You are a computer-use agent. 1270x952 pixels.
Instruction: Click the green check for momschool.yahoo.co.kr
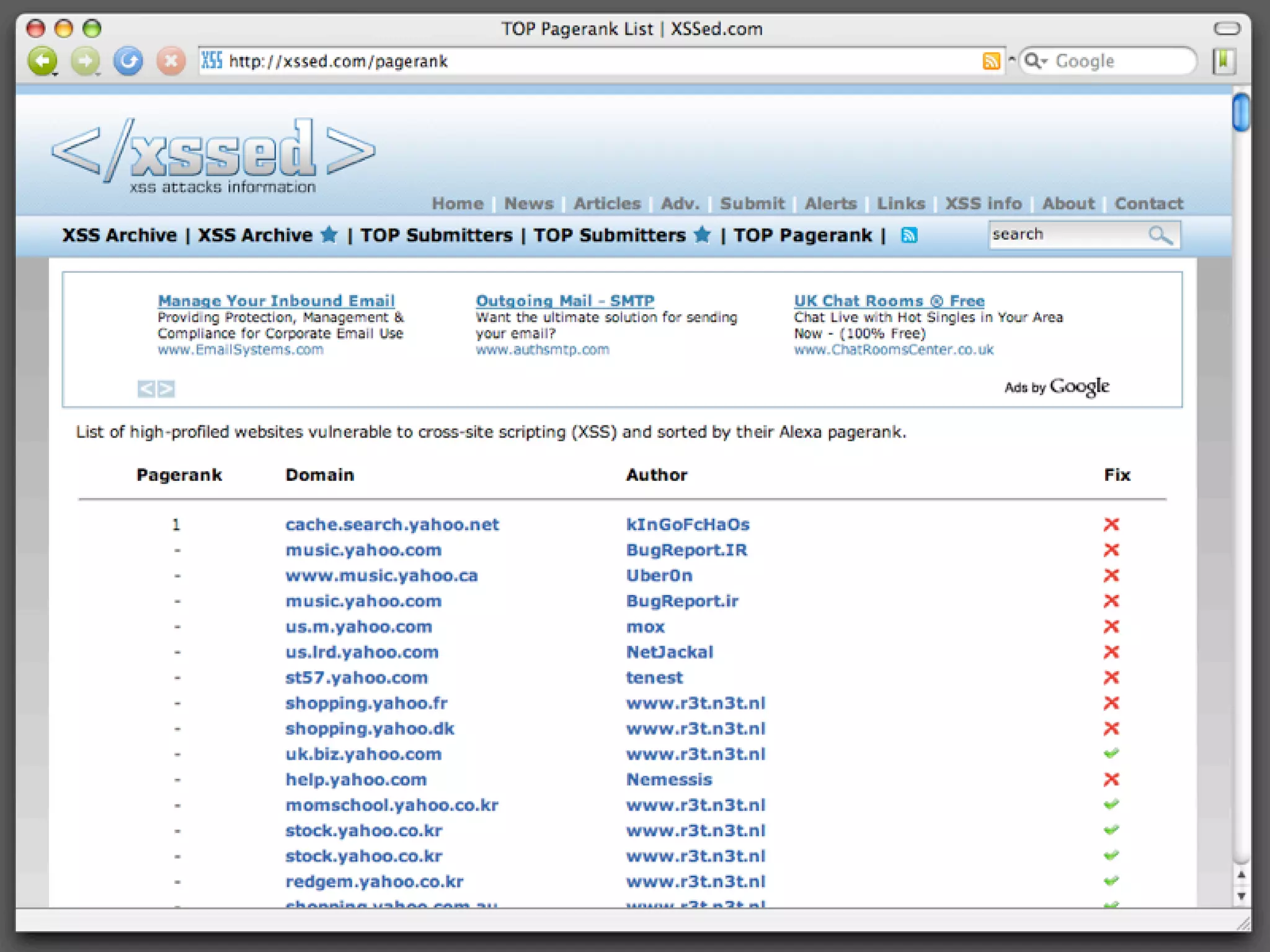click(1111, 804)
